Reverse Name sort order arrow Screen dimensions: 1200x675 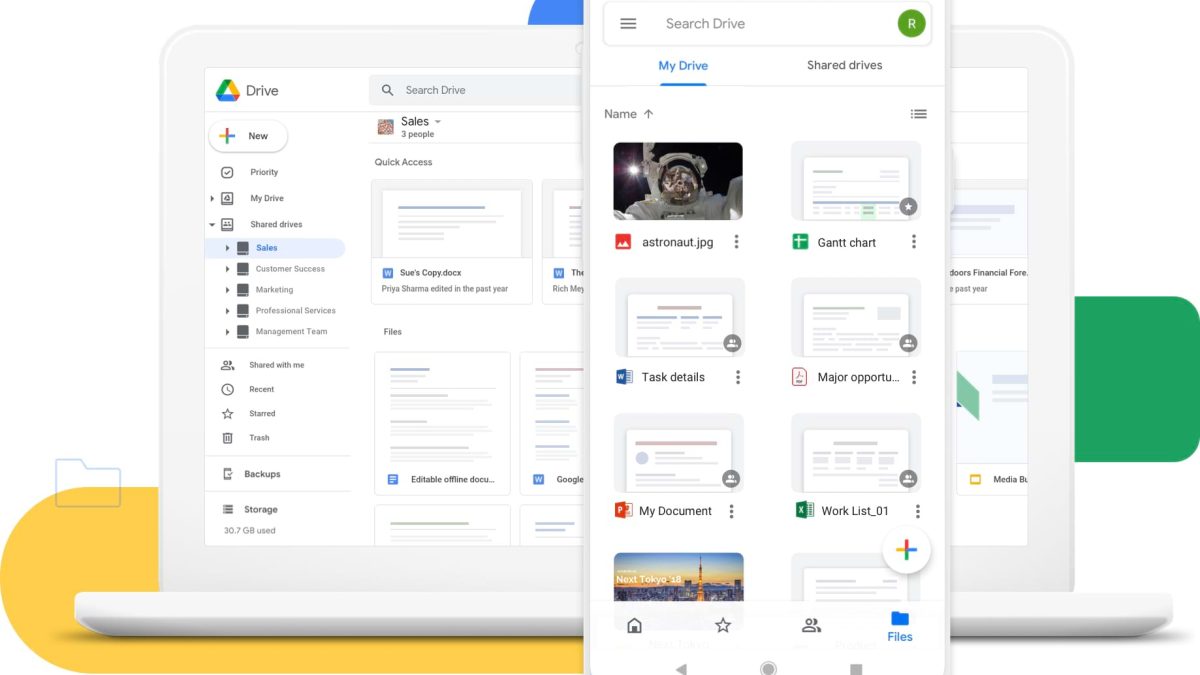(x=648, y=114)
